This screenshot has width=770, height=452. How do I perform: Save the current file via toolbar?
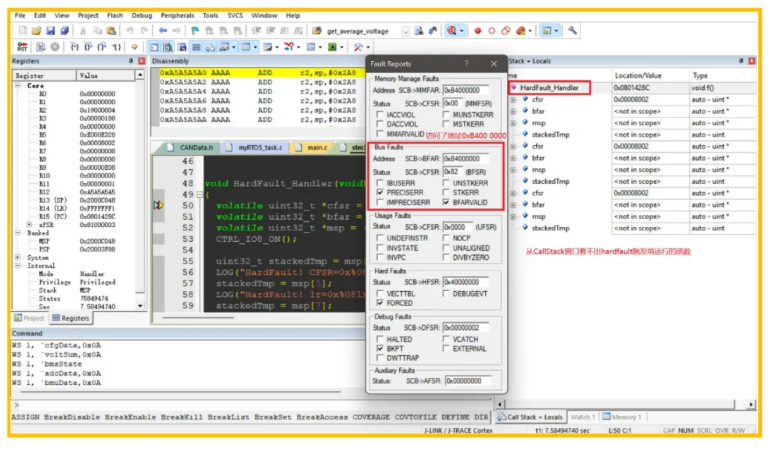50,31
